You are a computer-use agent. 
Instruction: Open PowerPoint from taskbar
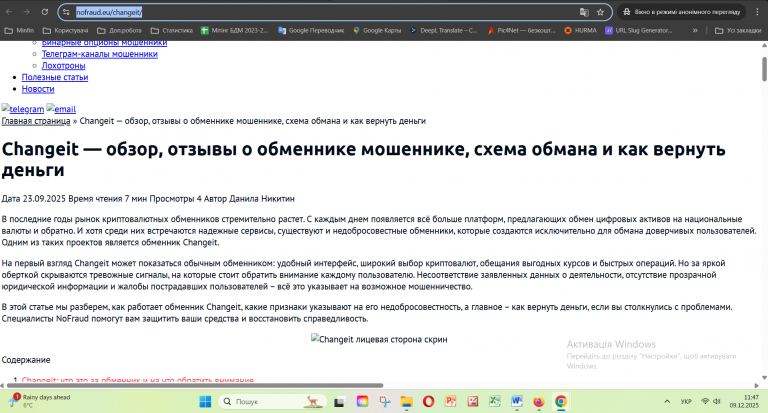[x=451, y=402]
